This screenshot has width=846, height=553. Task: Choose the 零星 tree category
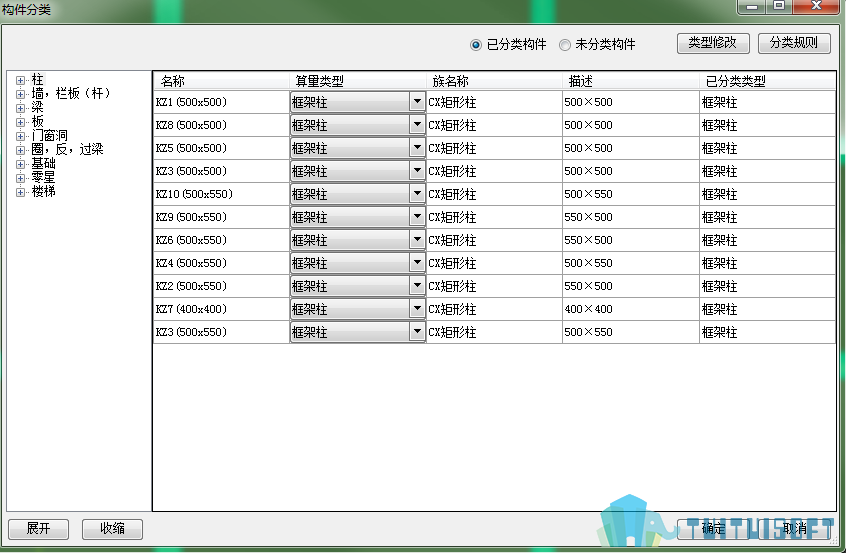43,178
